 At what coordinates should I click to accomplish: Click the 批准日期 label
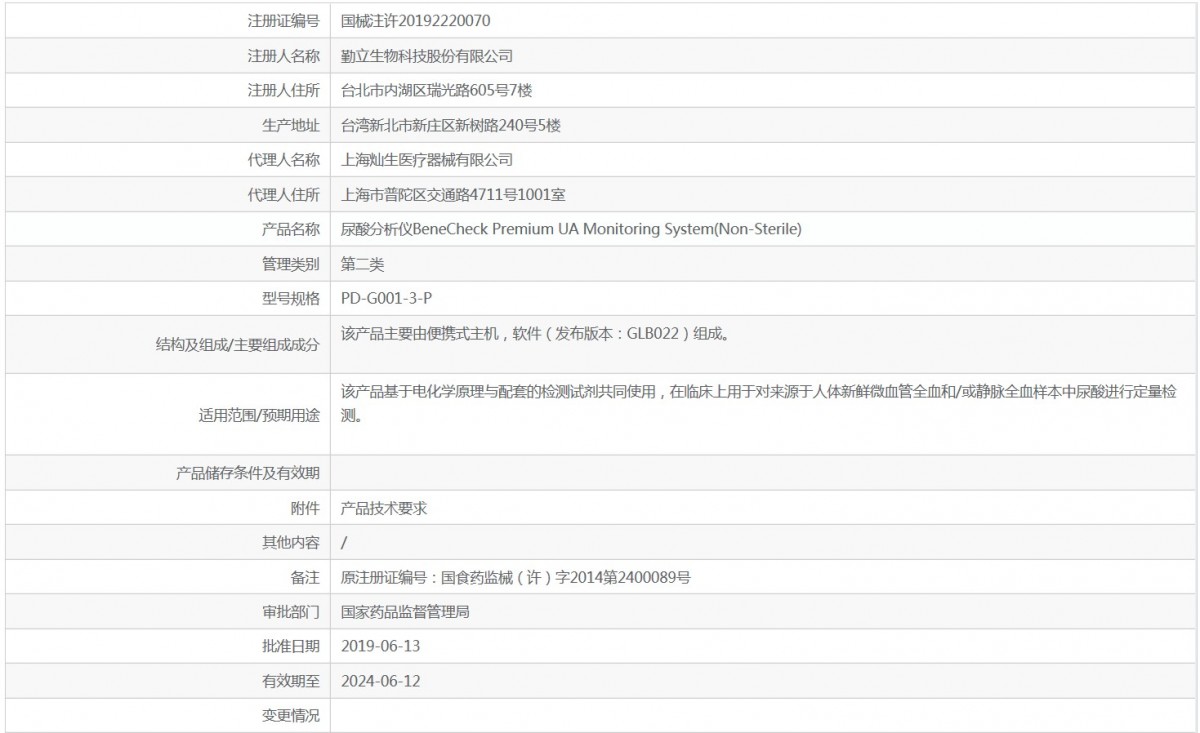coord(291,646)
